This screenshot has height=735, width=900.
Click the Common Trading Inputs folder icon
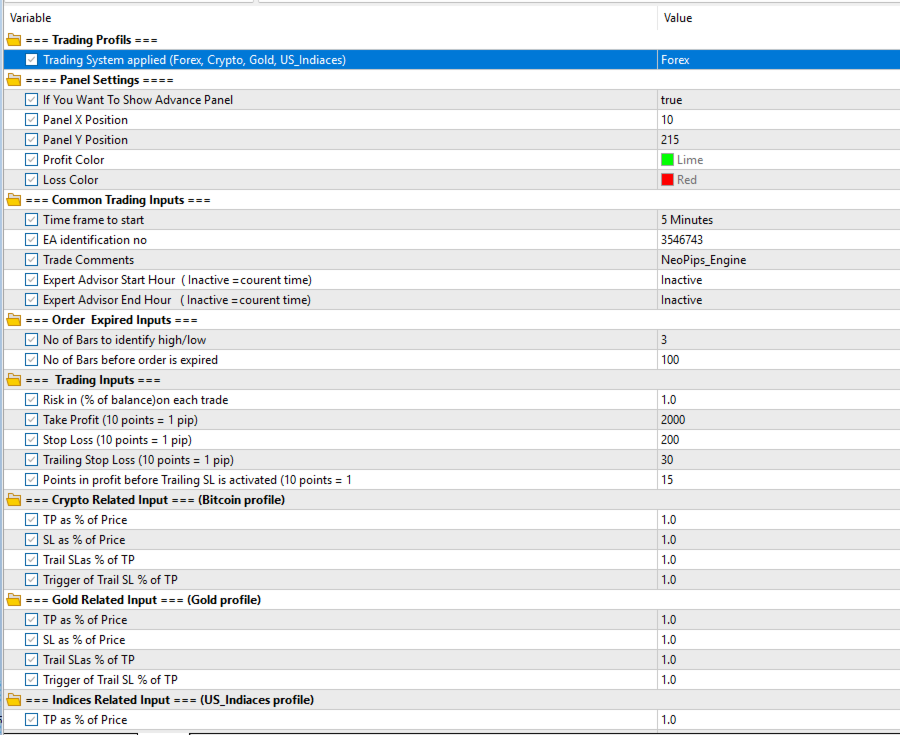click(x=14, y=200)
